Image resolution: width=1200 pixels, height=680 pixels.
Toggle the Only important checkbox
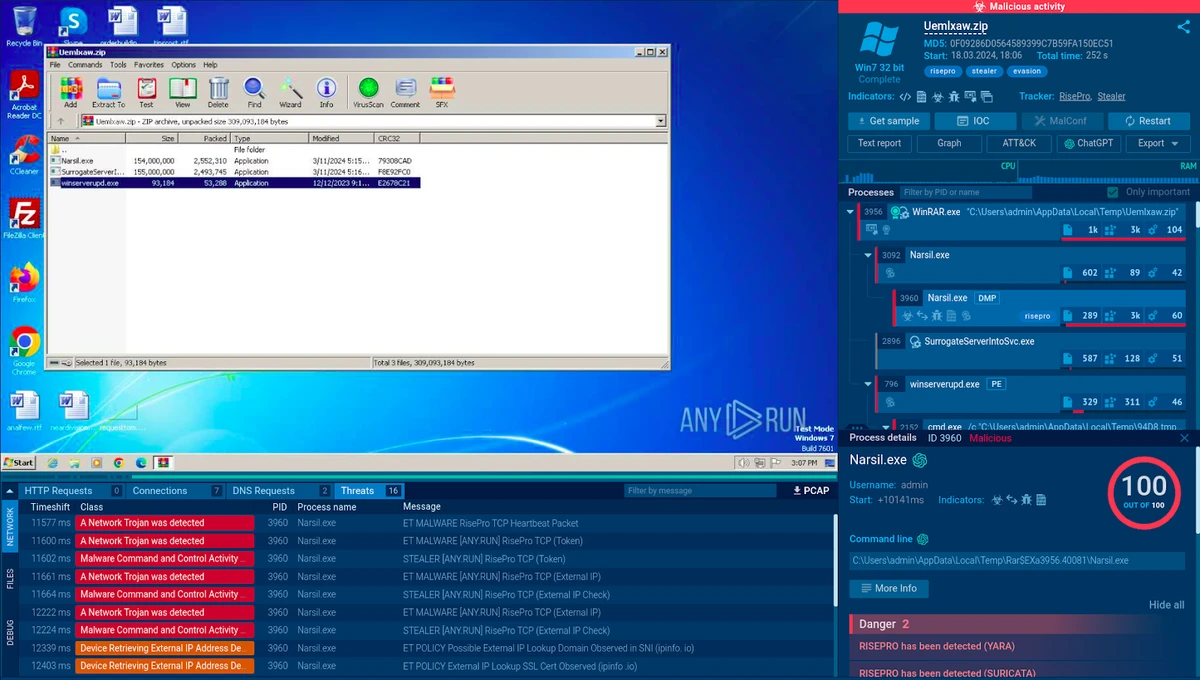(1113, 192)
